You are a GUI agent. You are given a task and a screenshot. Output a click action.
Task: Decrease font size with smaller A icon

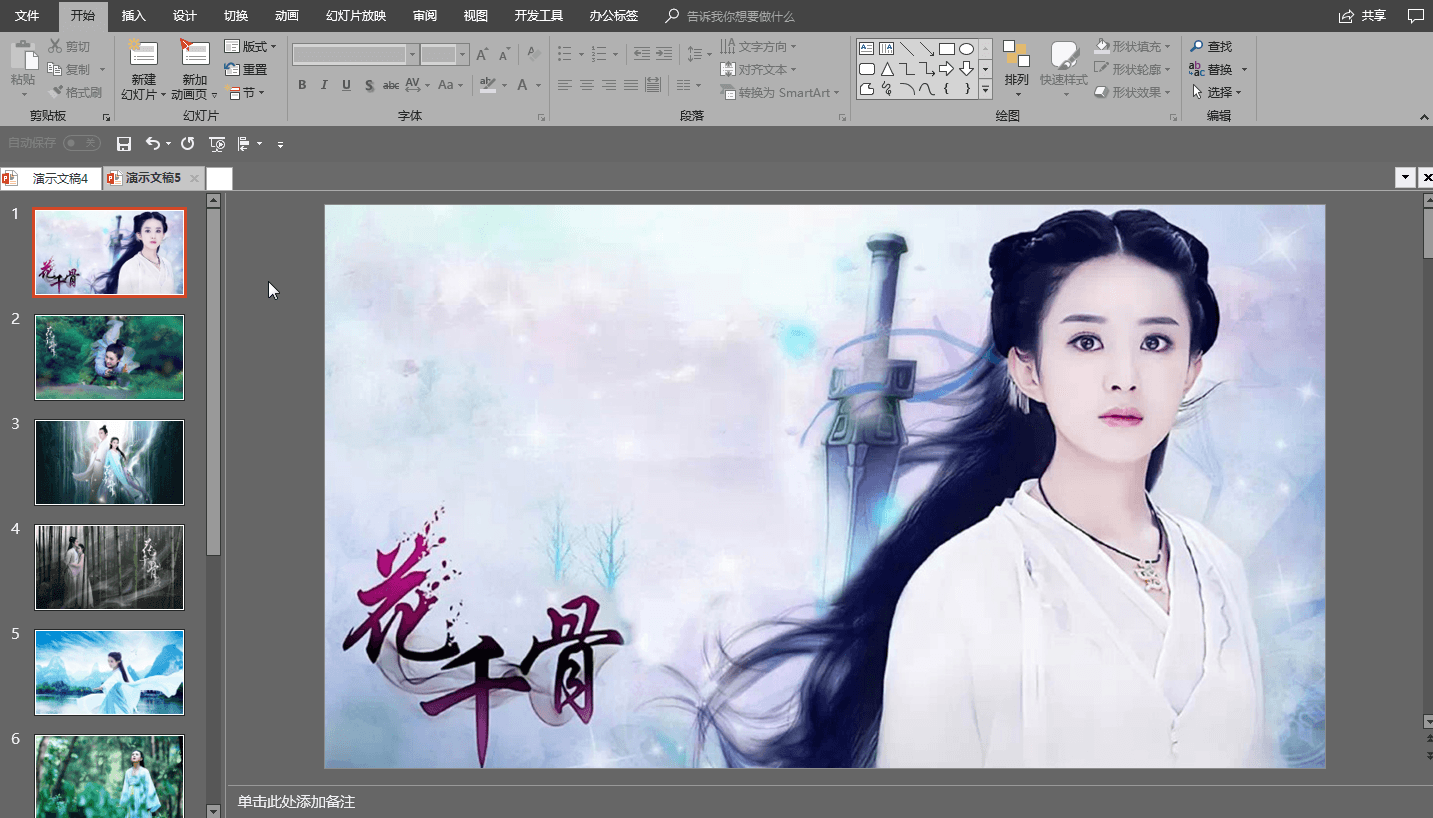(x=505, y=54)
